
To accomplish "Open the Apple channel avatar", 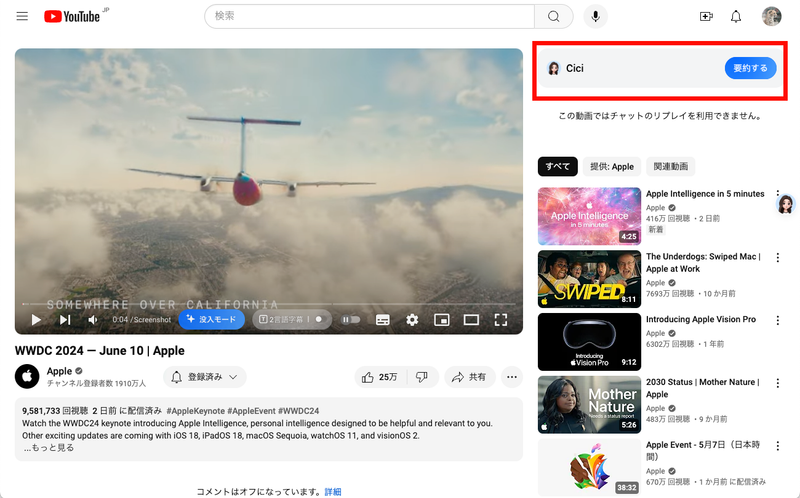I will (x=27, y=377).
